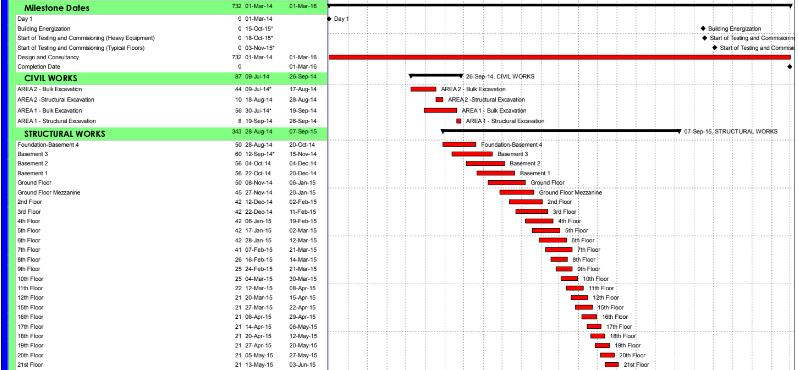This screenshot has width=798, height=370.
Task: Click the 4th Floor activity name
Action: pos(28,221)
